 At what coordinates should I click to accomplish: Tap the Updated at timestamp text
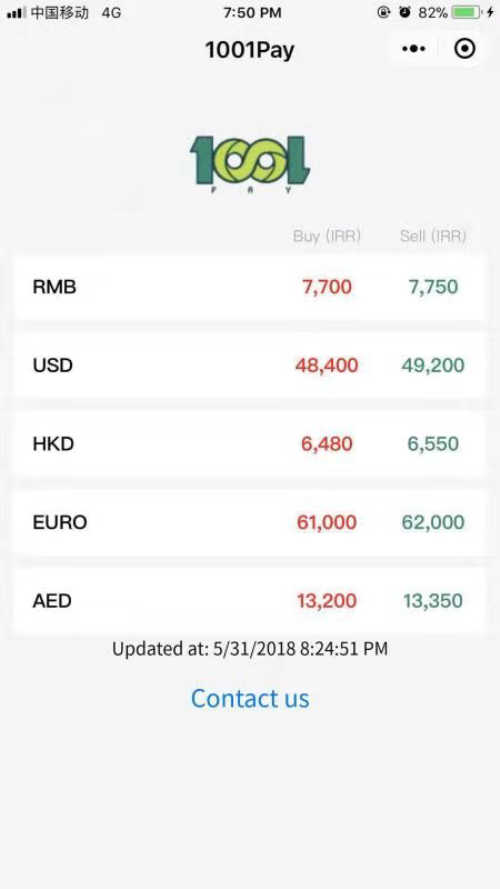coord(249,649)
